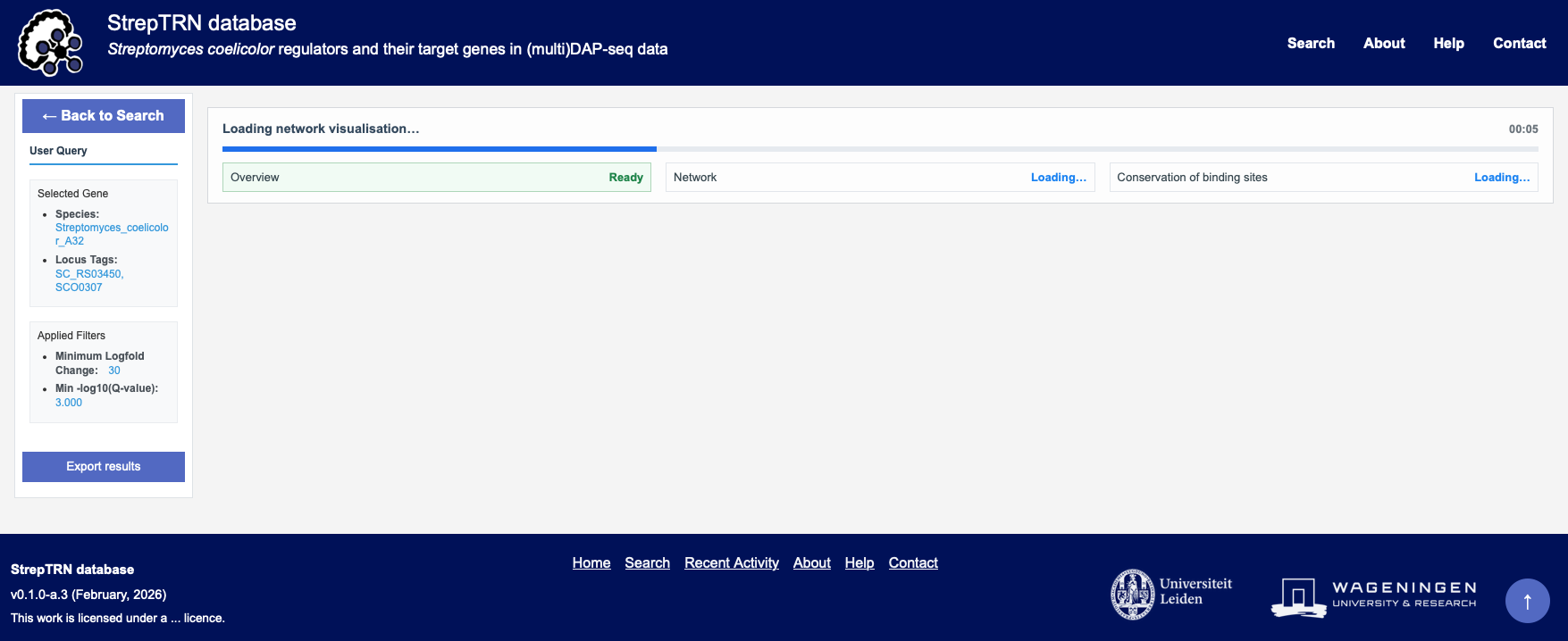
Task: Click the Streptomyces coelicolor regulators subtitle
Action: 388,49
